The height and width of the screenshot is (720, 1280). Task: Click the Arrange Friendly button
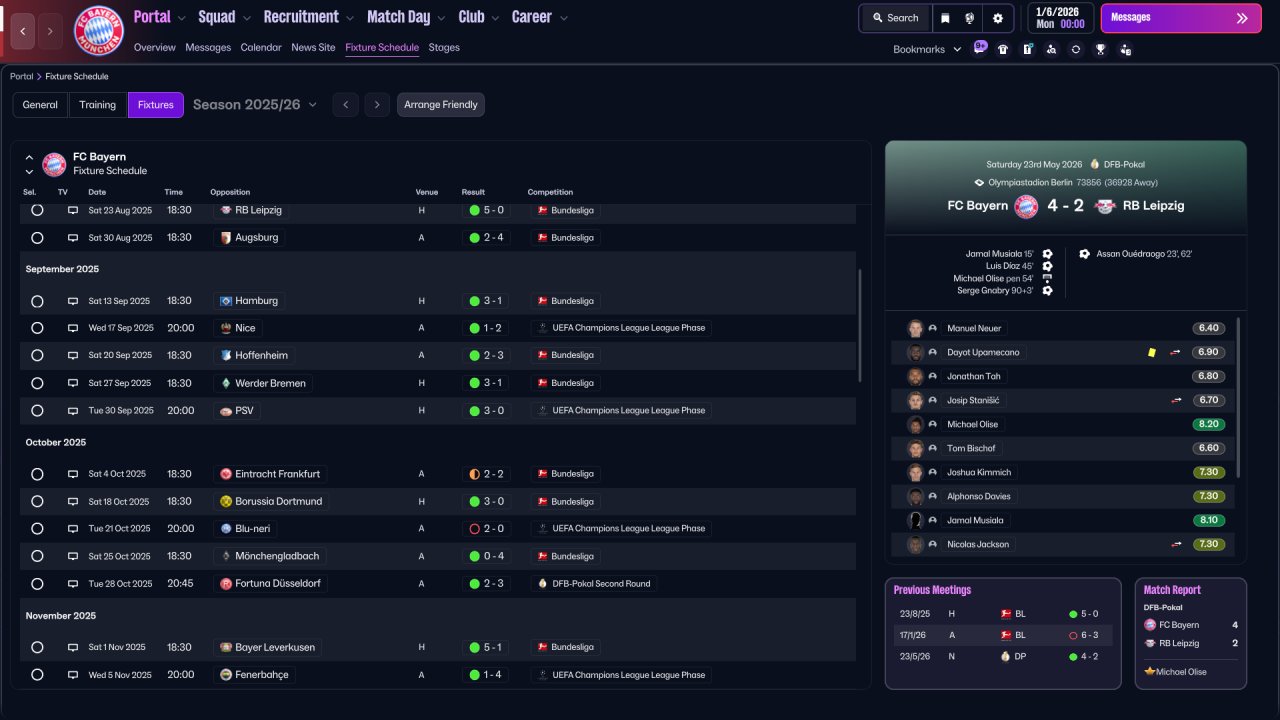[441, 105]
